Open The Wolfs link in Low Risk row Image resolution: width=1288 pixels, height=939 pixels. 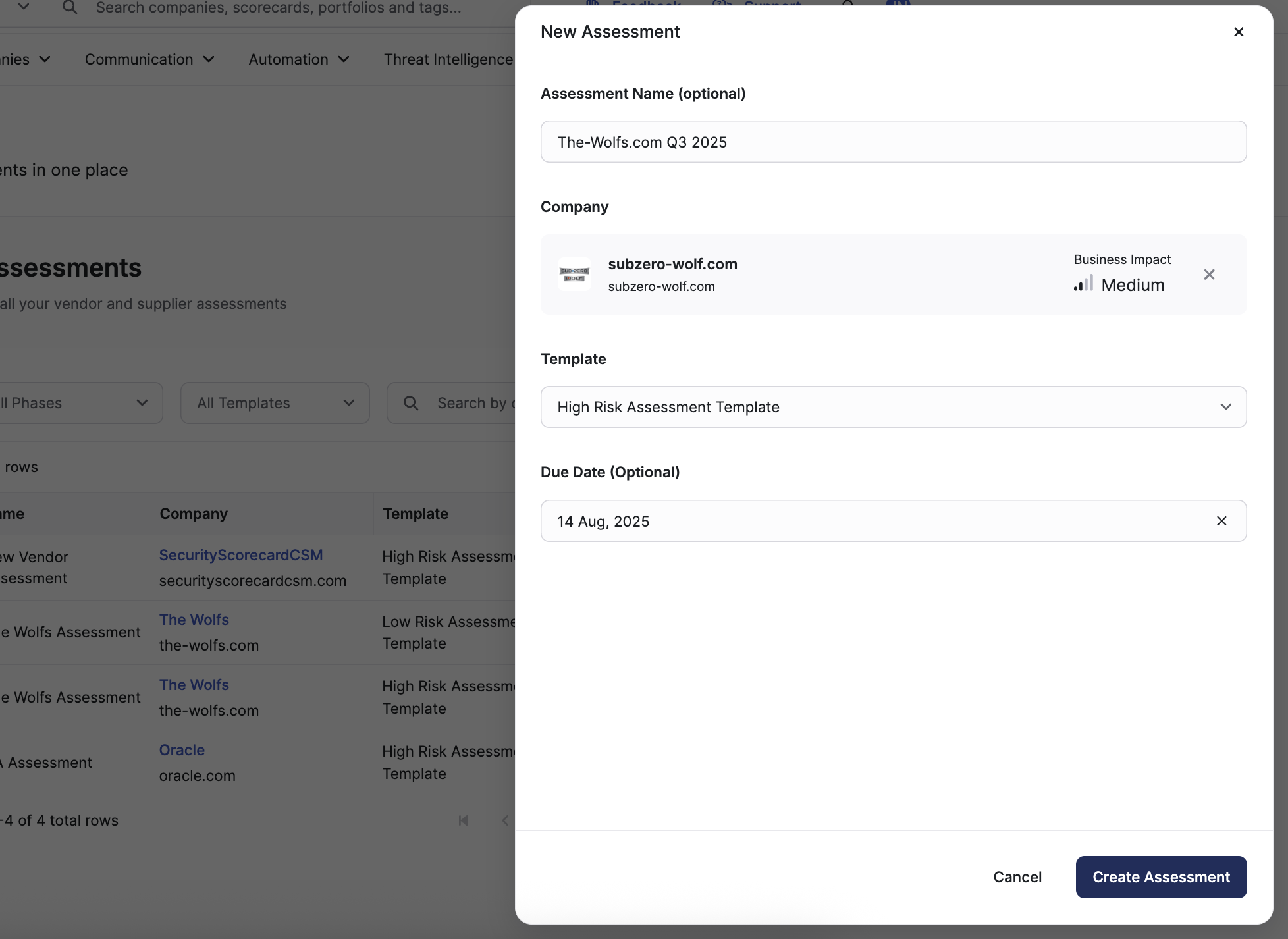tap(194, 620)
